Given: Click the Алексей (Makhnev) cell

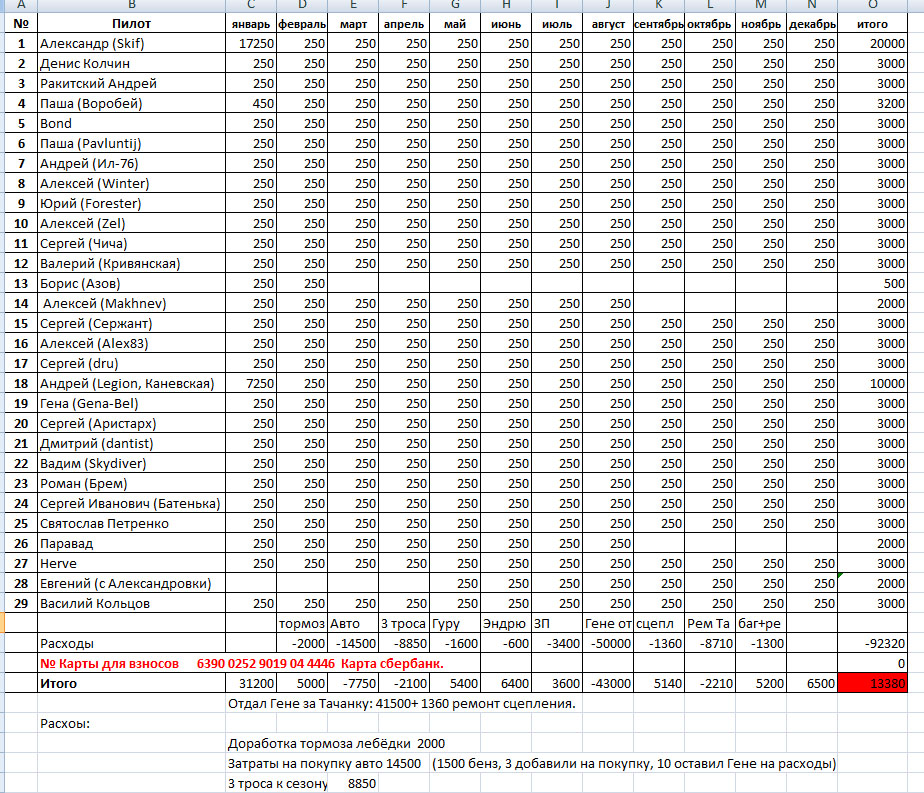Looking at the screenshot, I should click(x=131, y=304).
